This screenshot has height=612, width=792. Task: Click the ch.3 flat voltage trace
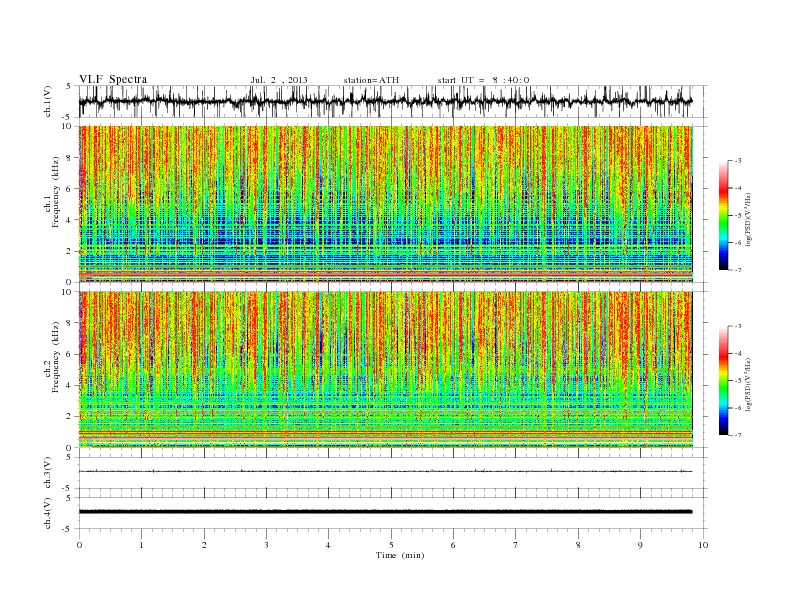[385, 471]
